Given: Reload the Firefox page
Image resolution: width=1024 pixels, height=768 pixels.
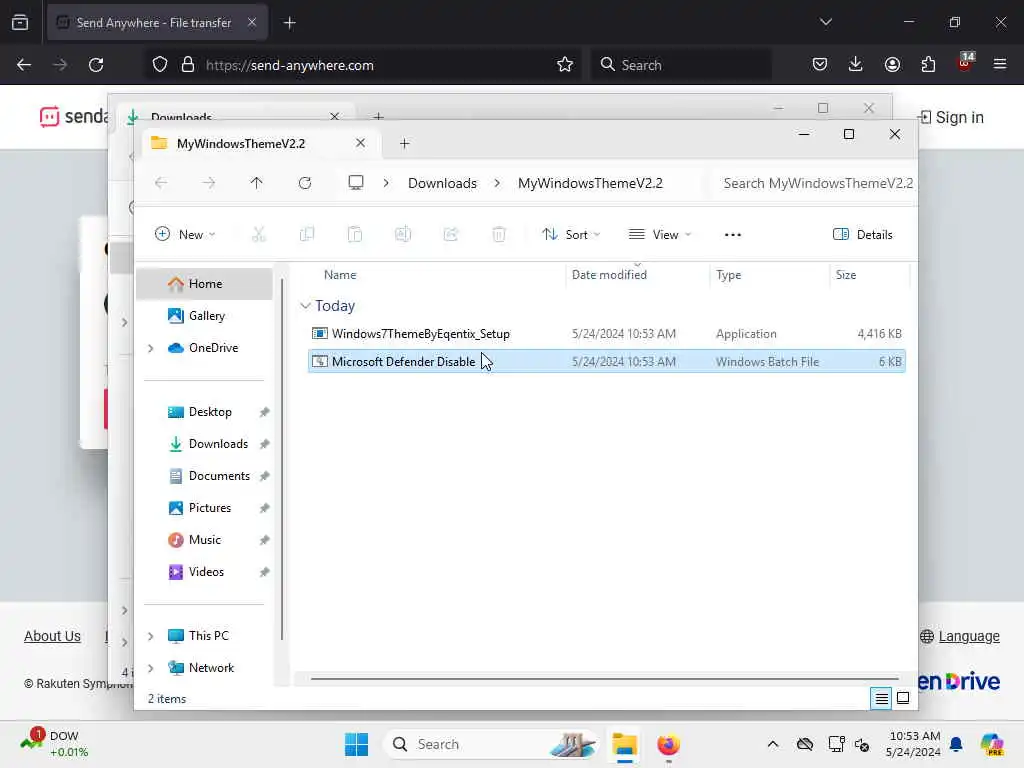Looking at the screenshot, I should pos(96,65).
